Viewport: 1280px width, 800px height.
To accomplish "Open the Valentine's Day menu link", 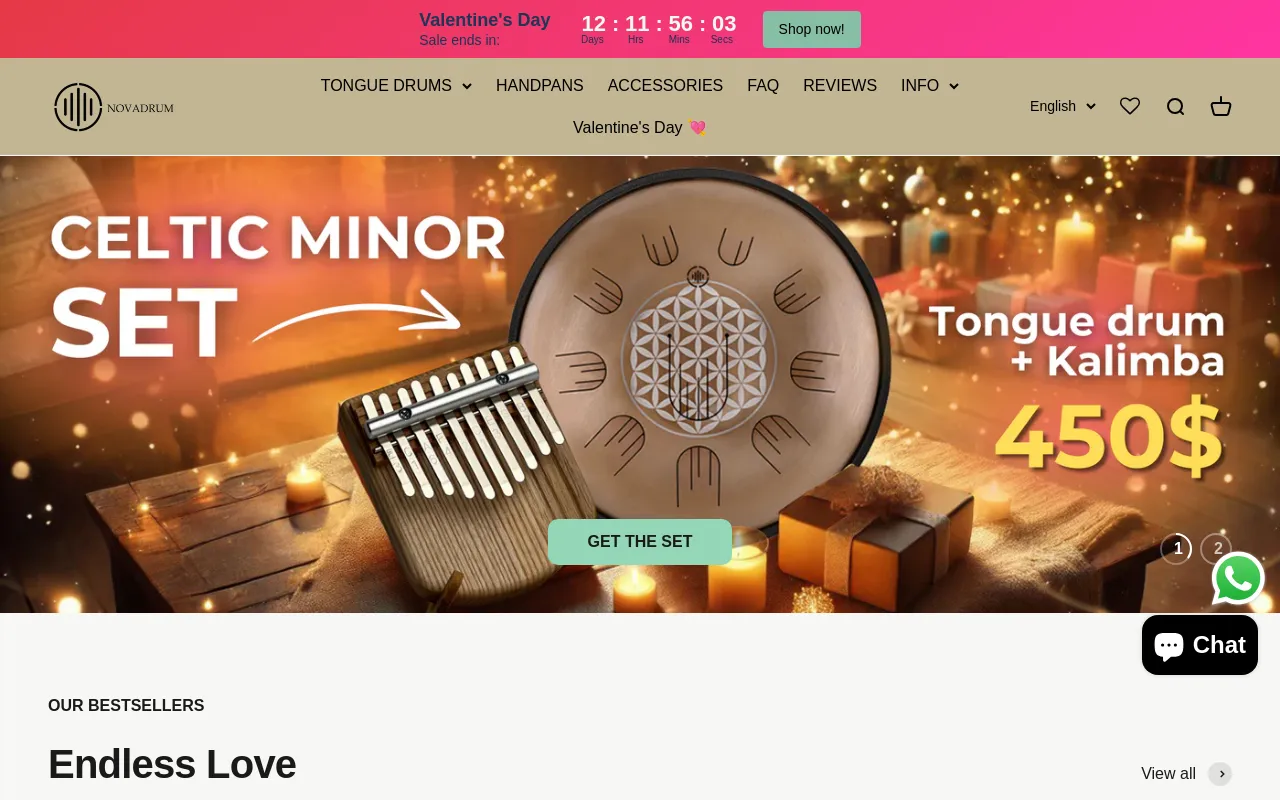I will [640, 128].
